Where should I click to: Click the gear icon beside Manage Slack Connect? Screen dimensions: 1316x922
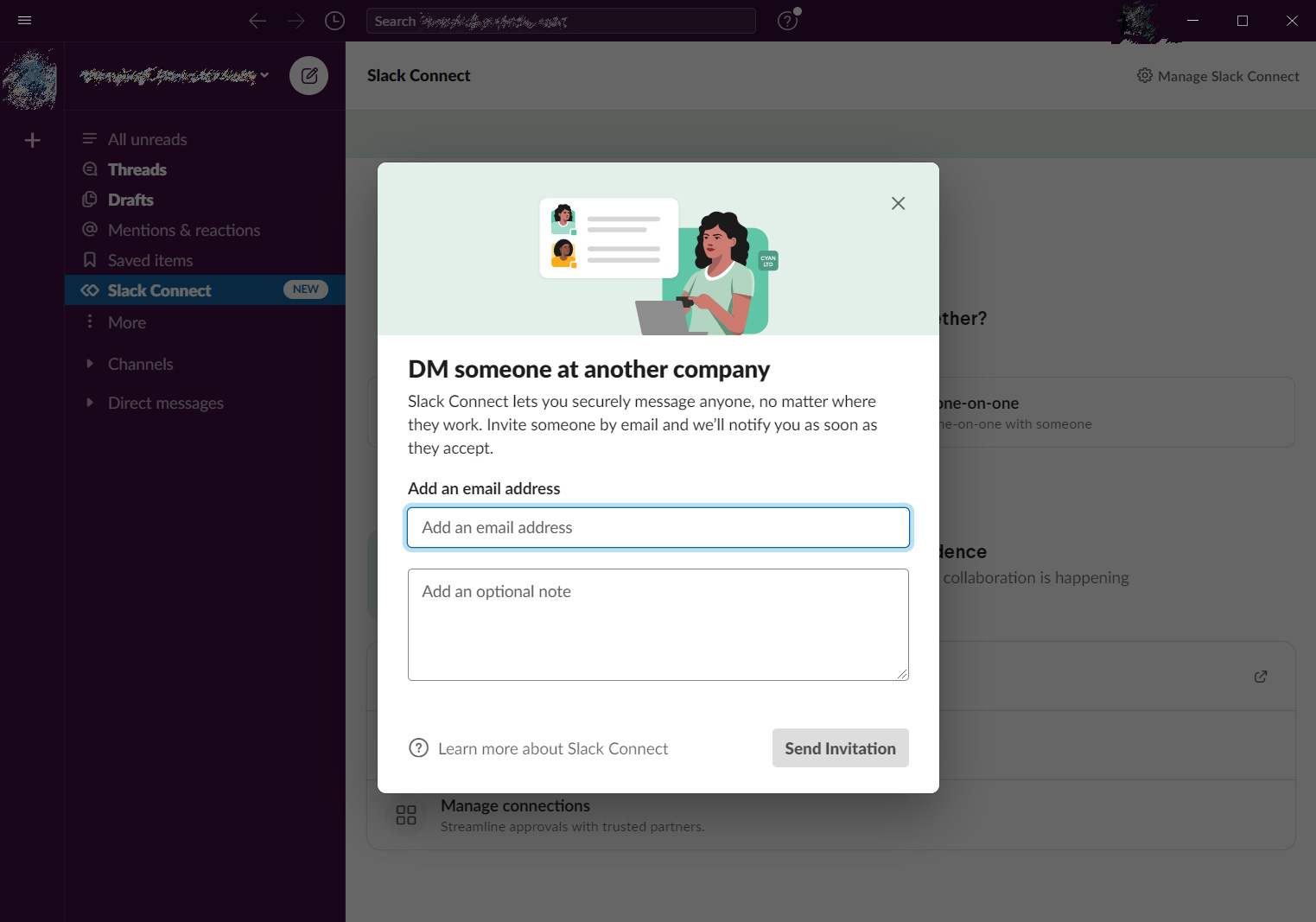(1145, 75)
